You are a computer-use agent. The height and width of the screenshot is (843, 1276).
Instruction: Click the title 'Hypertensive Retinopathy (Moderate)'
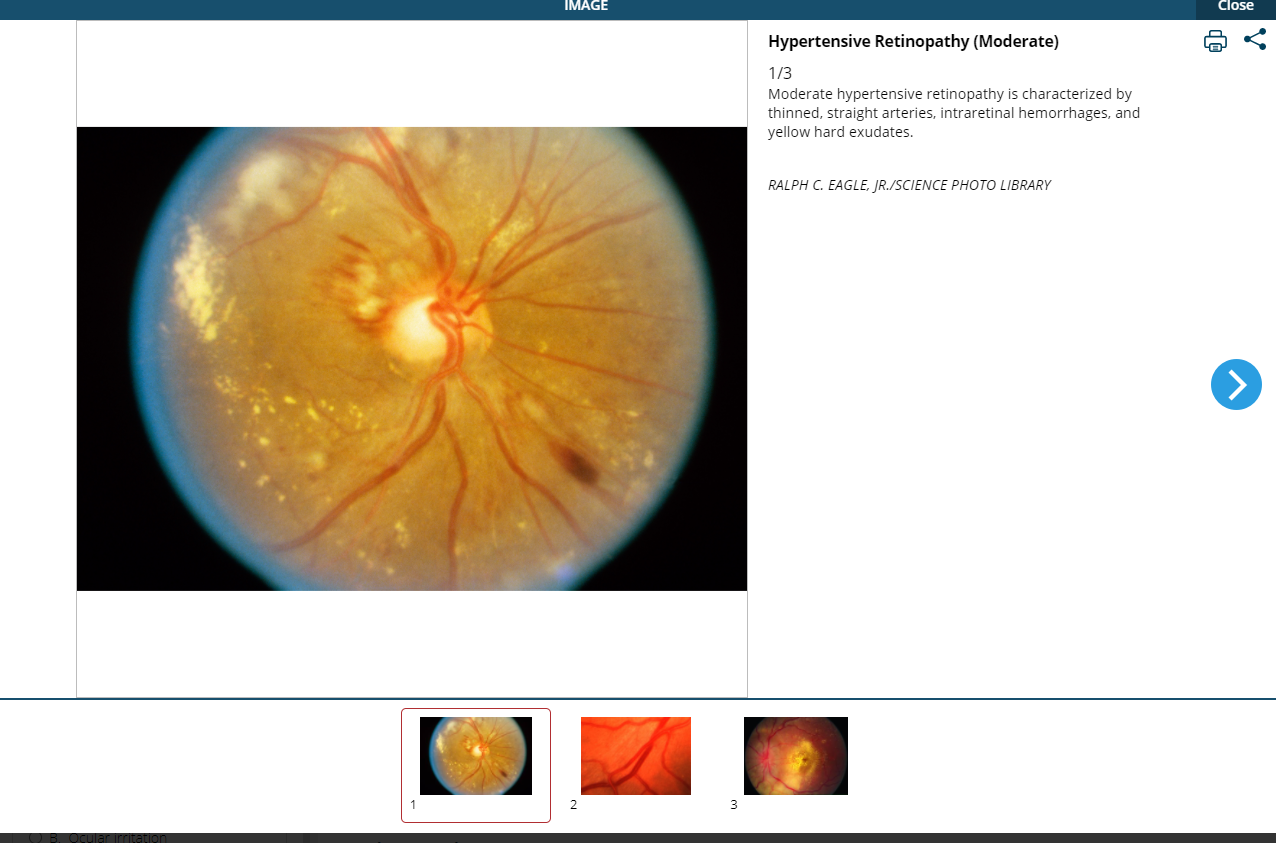[913, 41]
